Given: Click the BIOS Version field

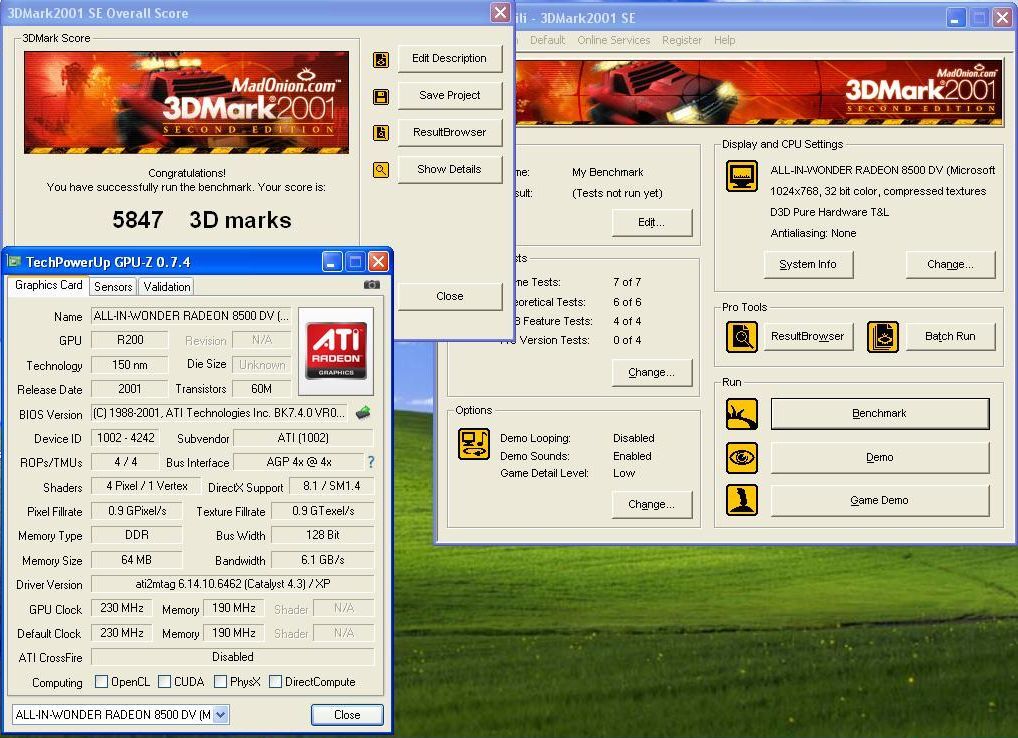Looking at the screenshot, I should pos(220,413).
